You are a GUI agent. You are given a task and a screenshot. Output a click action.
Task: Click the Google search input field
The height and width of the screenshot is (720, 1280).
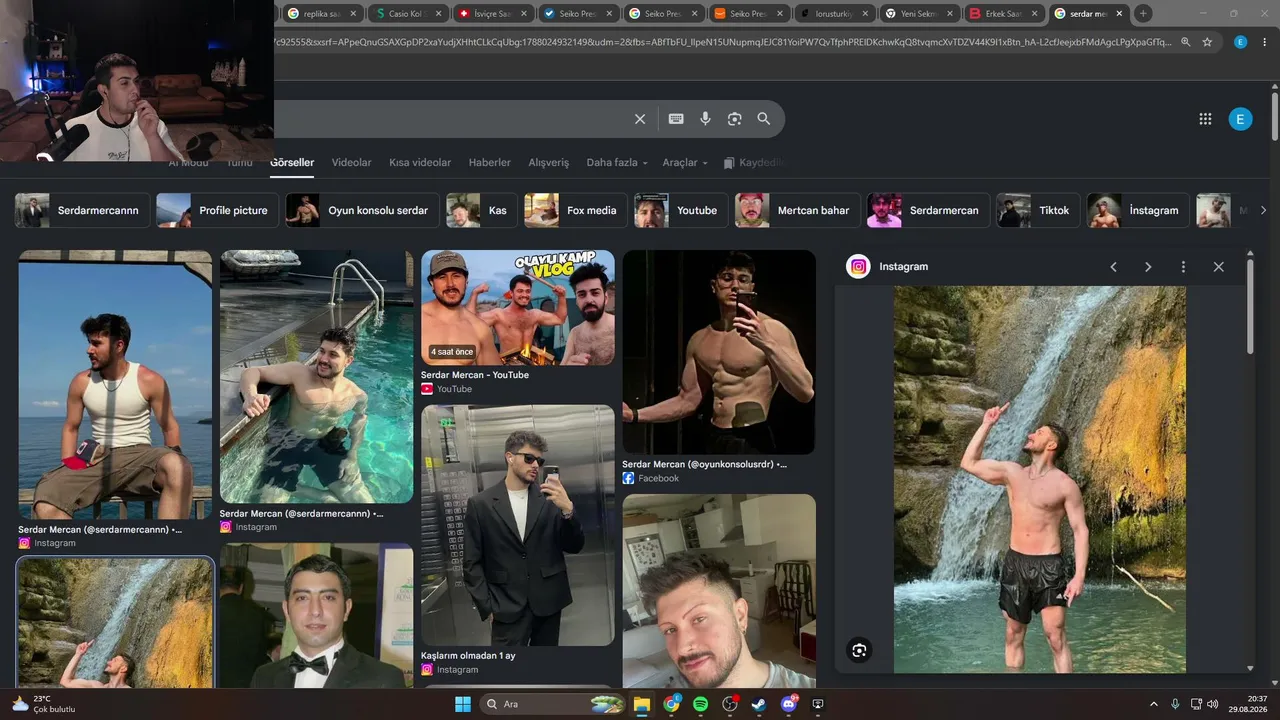point(450,119)
